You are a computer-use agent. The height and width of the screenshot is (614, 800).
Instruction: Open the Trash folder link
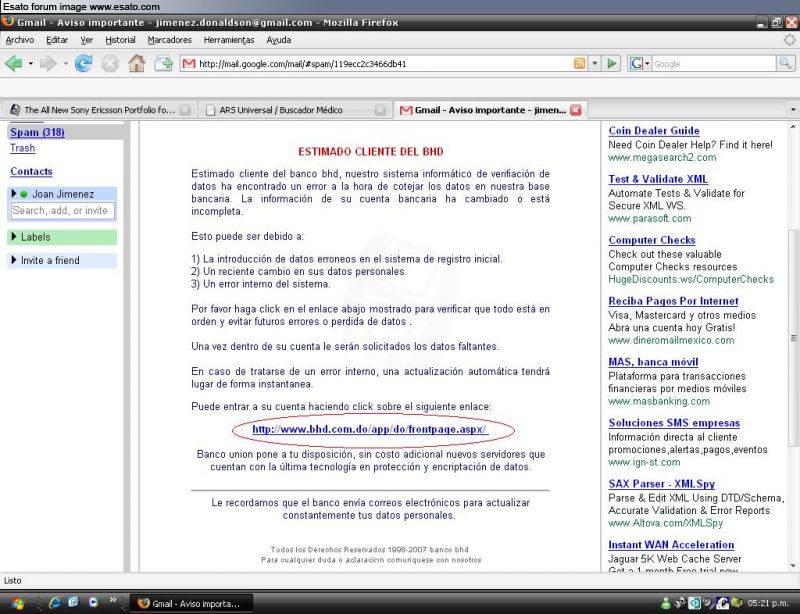point(22,148)
